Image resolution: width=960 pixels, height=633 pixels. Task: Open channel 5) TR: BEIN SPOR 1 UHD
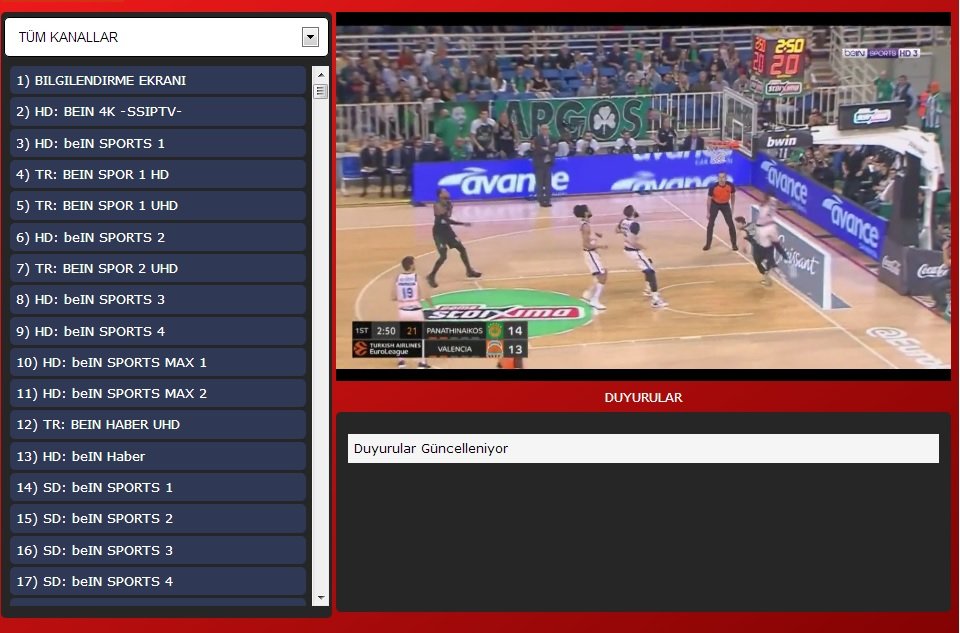tap(158, 206)
